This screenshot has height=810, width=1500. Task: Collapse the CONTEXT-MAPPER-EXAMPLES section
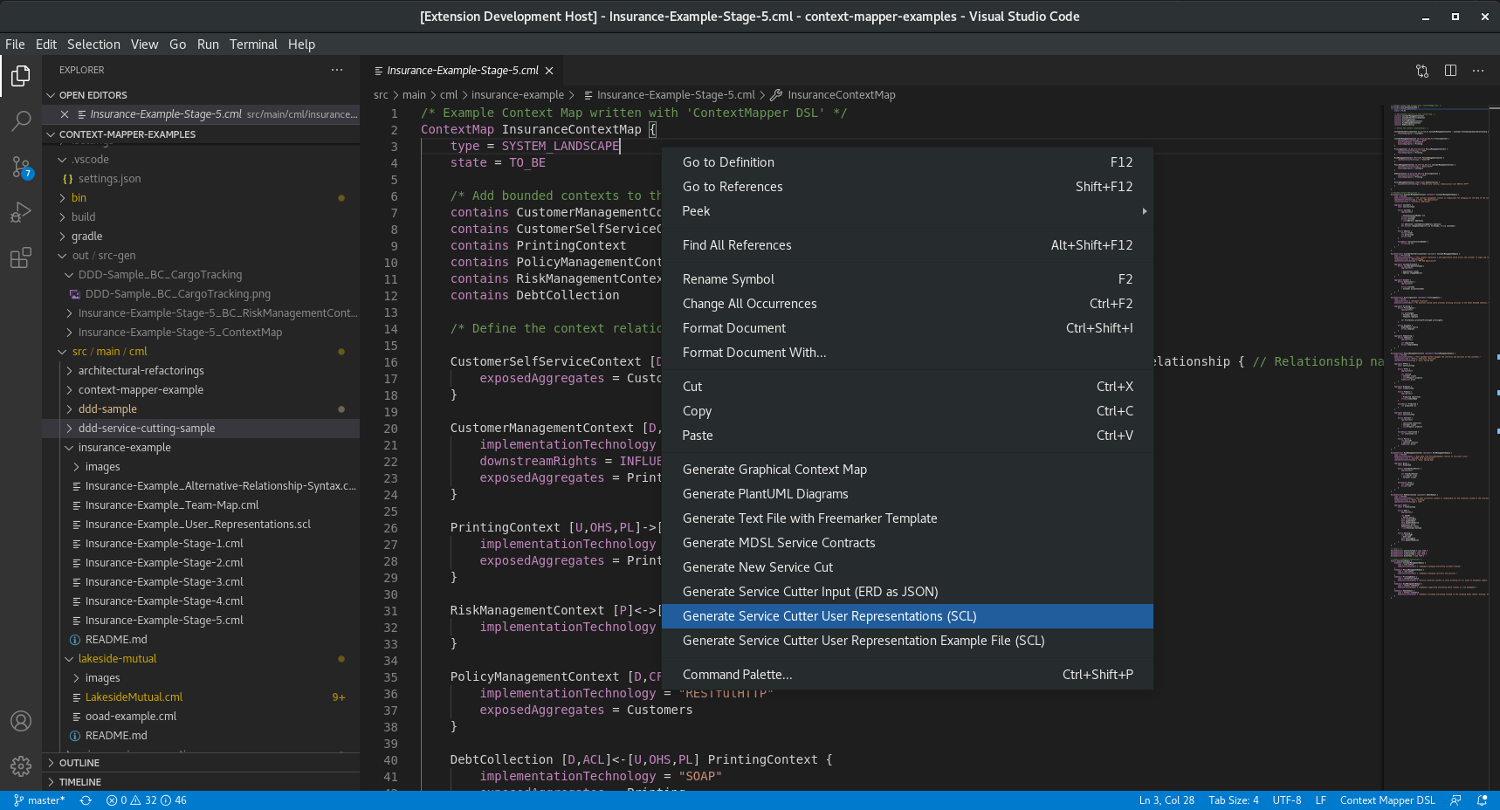pyautogui.click(x=127, y=134)
